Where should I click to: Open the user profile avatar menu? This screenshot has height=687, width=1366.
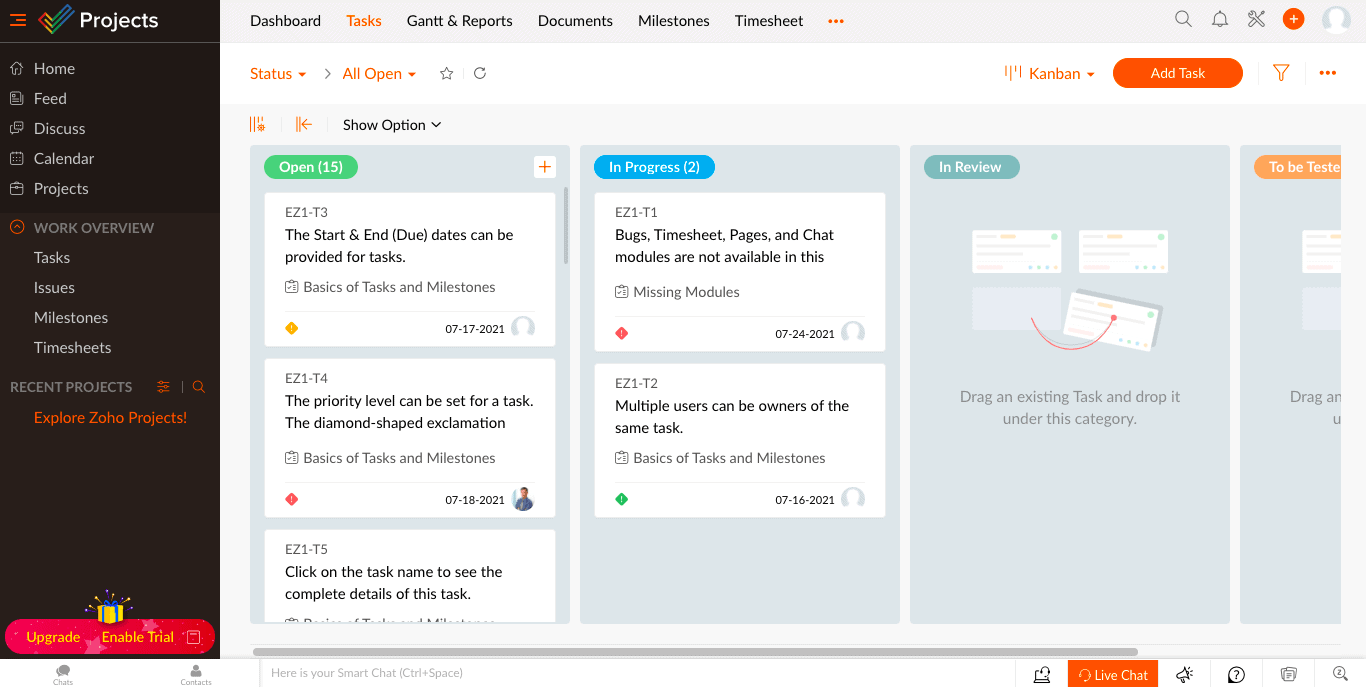coord(1337,19)
